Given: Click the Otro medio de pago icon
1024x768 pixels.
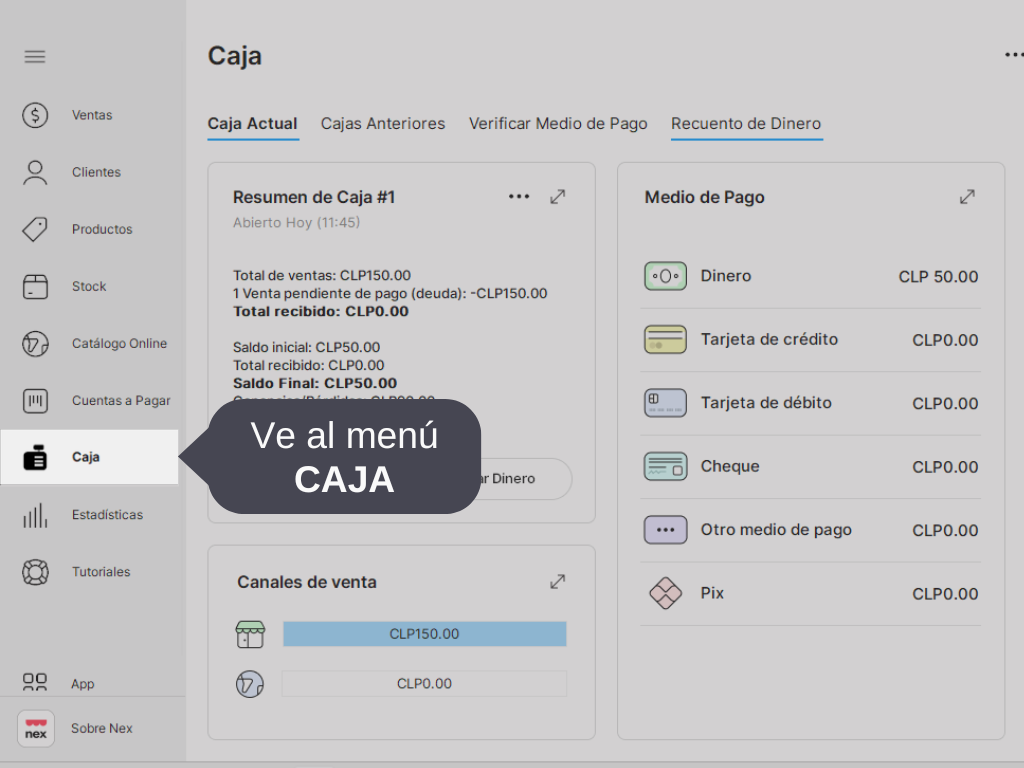Looking at the screenshot, I should pos(665,530).
